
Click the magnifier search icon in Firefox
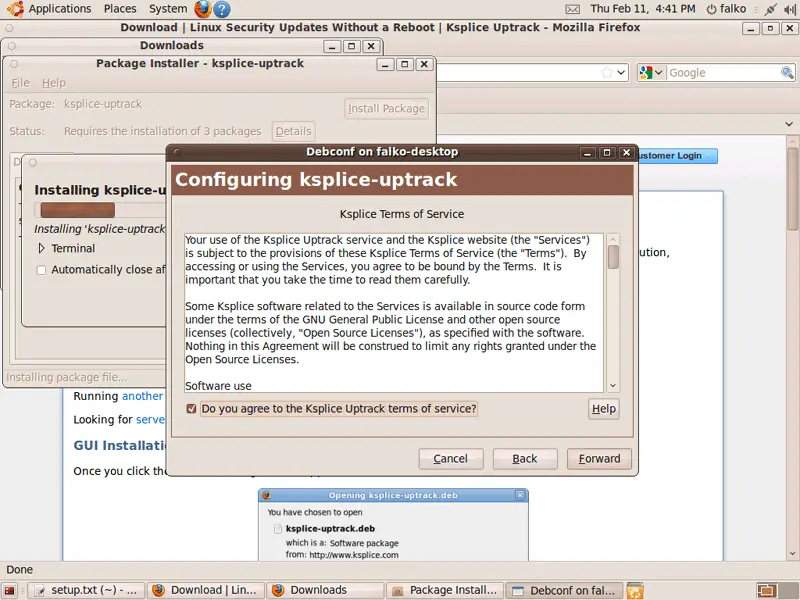point(787,72)
